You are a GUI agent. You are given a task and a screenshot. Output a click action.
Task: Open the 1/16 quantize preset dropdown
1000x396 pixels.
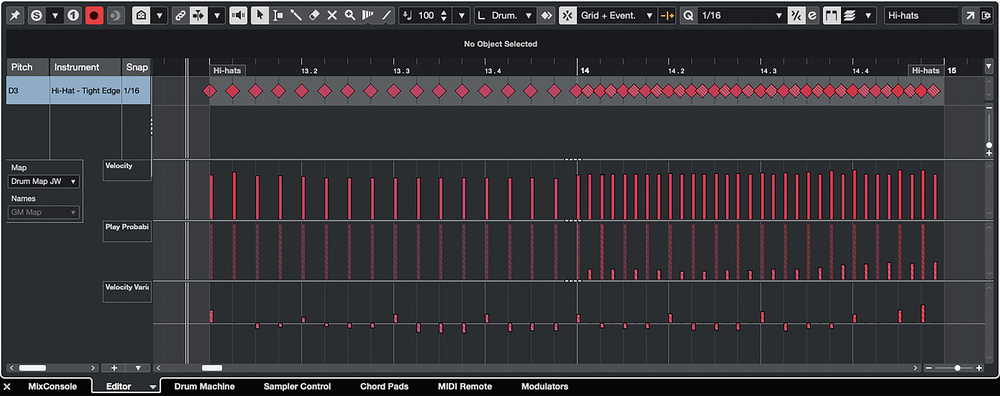tap(741, 15)
